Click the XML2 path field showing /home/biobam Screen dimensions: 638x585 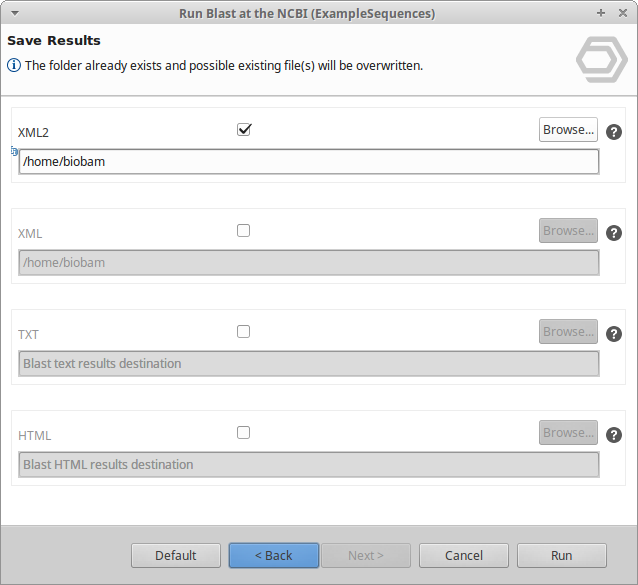309,162
